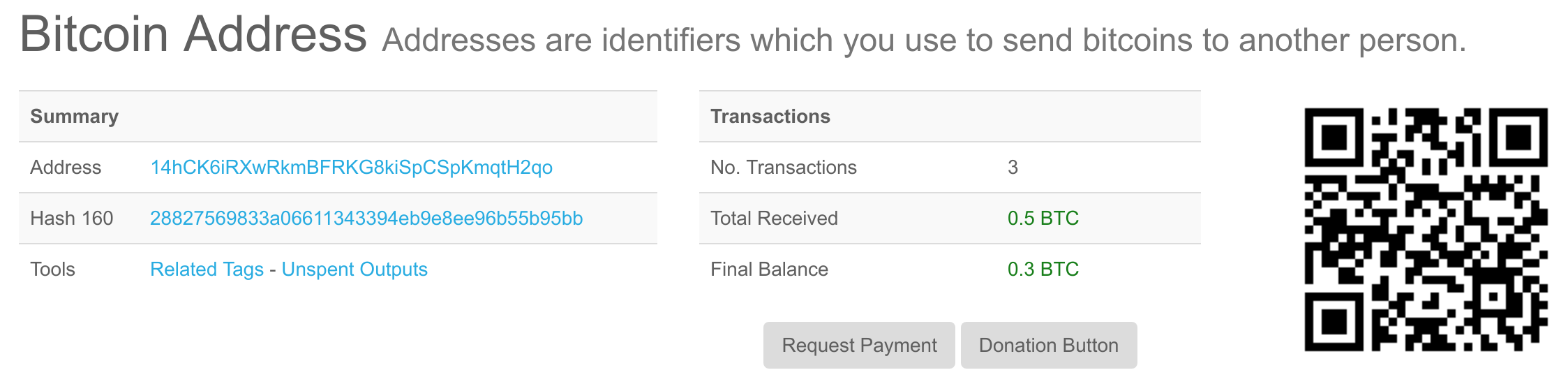
Task: Click the Bitcoin Address page heading
Action: tap(193, 34)
